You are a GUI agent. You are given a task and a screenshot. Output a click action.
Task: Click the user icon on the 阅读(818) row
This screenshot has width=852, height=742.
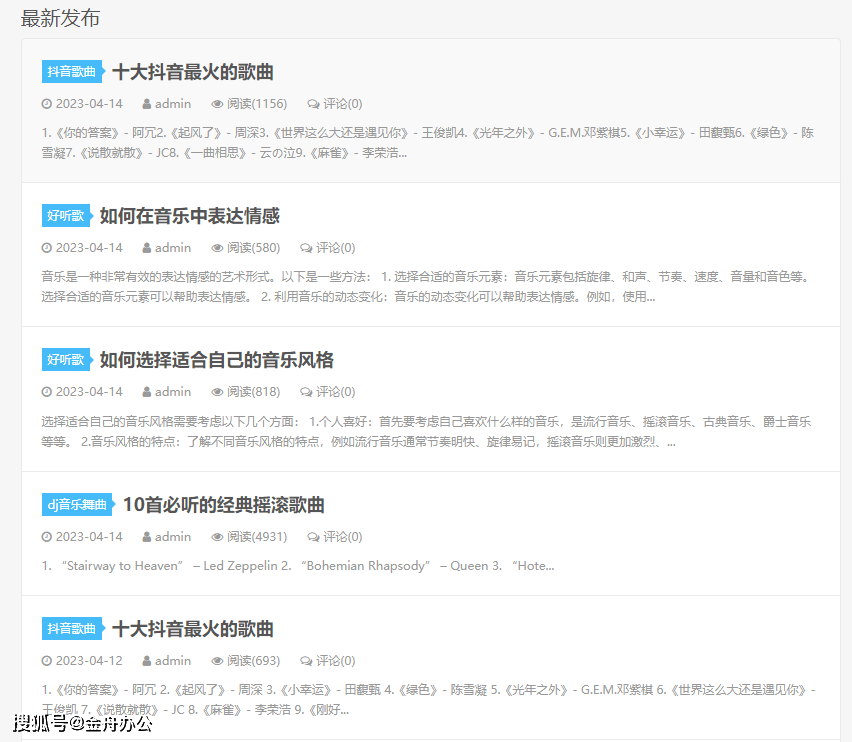tap(147, 392)
